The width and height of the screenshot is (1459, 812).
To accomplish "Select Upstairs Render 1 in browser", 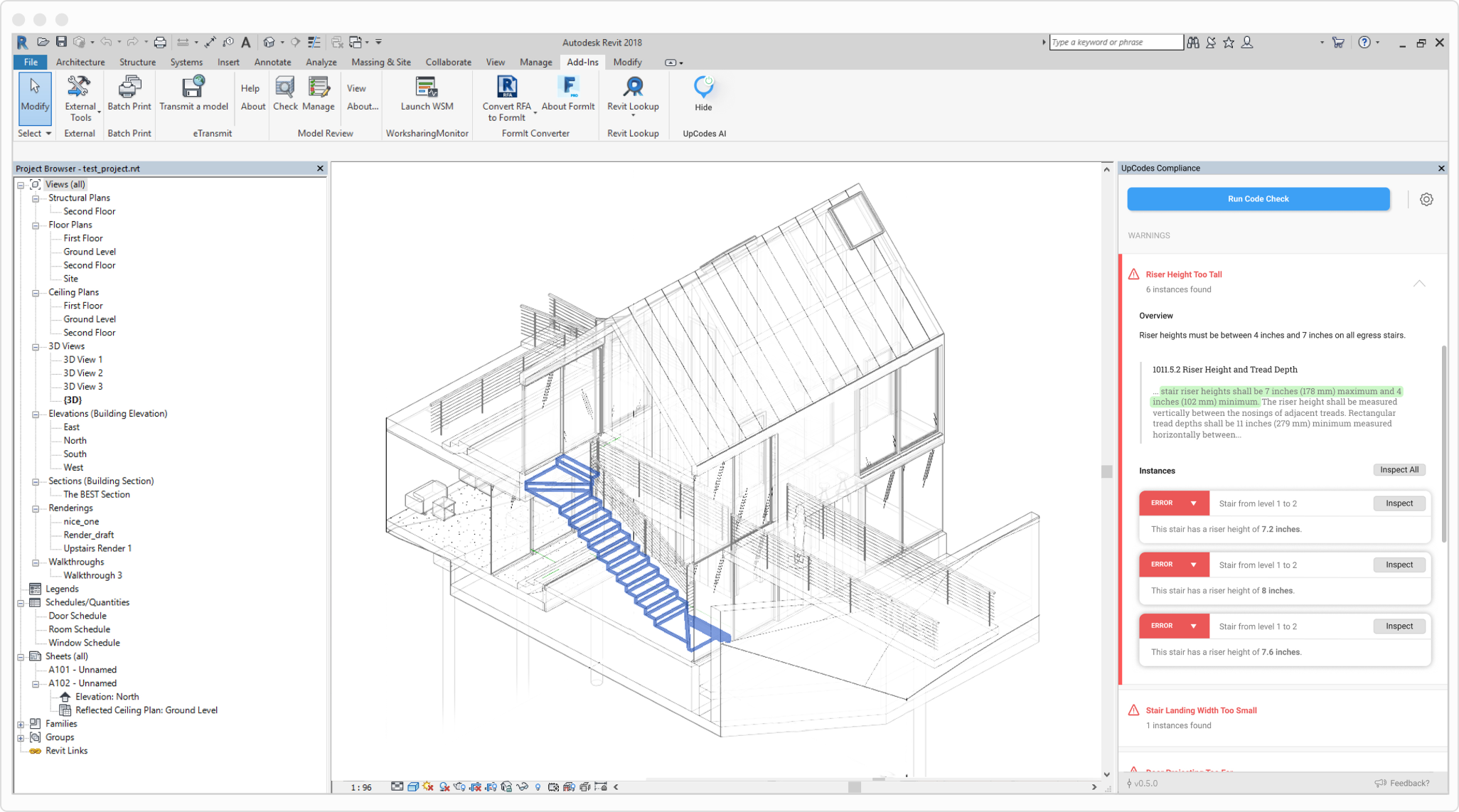I will [97, 549].
